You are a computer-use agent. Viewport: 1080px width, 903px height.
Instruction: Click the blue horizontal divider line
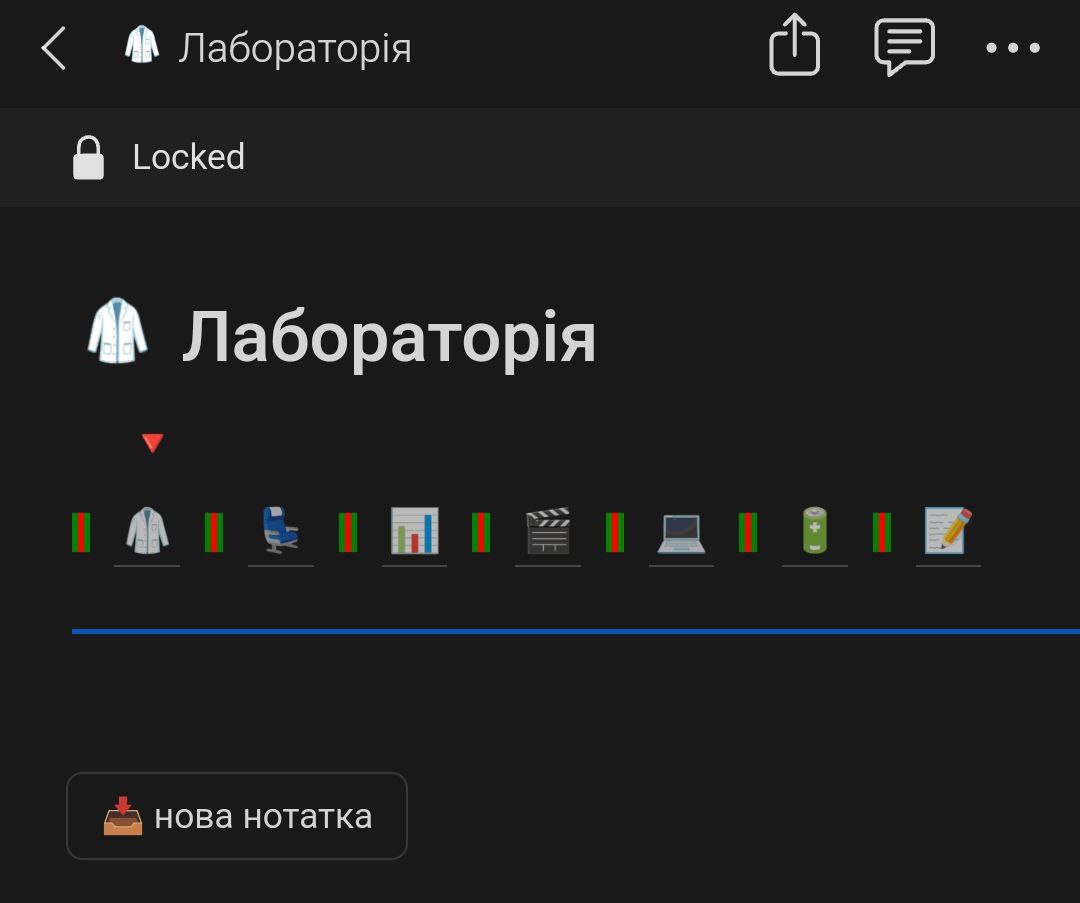(576, 631)
